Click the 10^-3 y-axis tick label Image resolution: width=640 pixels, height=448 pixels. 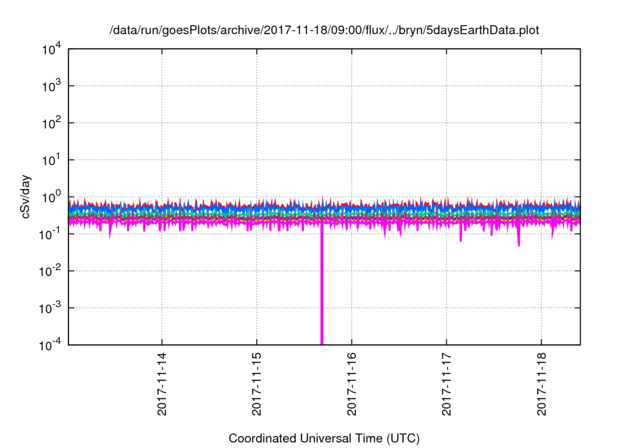click(x=50, y=308)
